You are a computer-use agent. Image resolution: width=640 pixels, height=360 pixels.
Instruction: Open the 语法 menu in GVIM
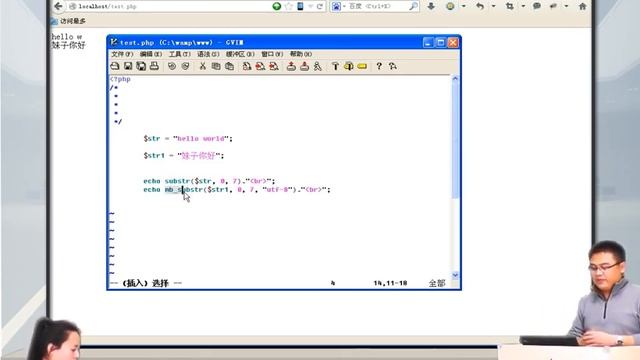point(208,54)
